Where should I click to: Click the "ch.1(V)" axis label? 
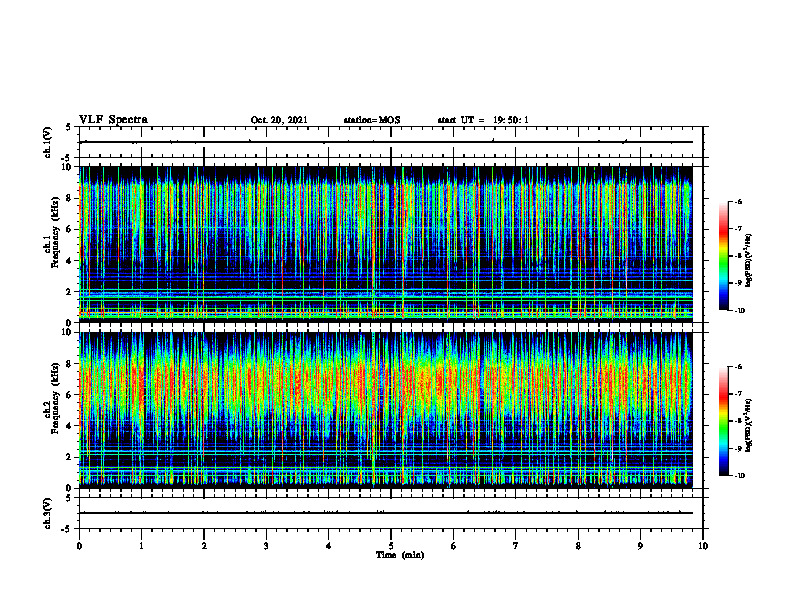(x=48, y=142)
